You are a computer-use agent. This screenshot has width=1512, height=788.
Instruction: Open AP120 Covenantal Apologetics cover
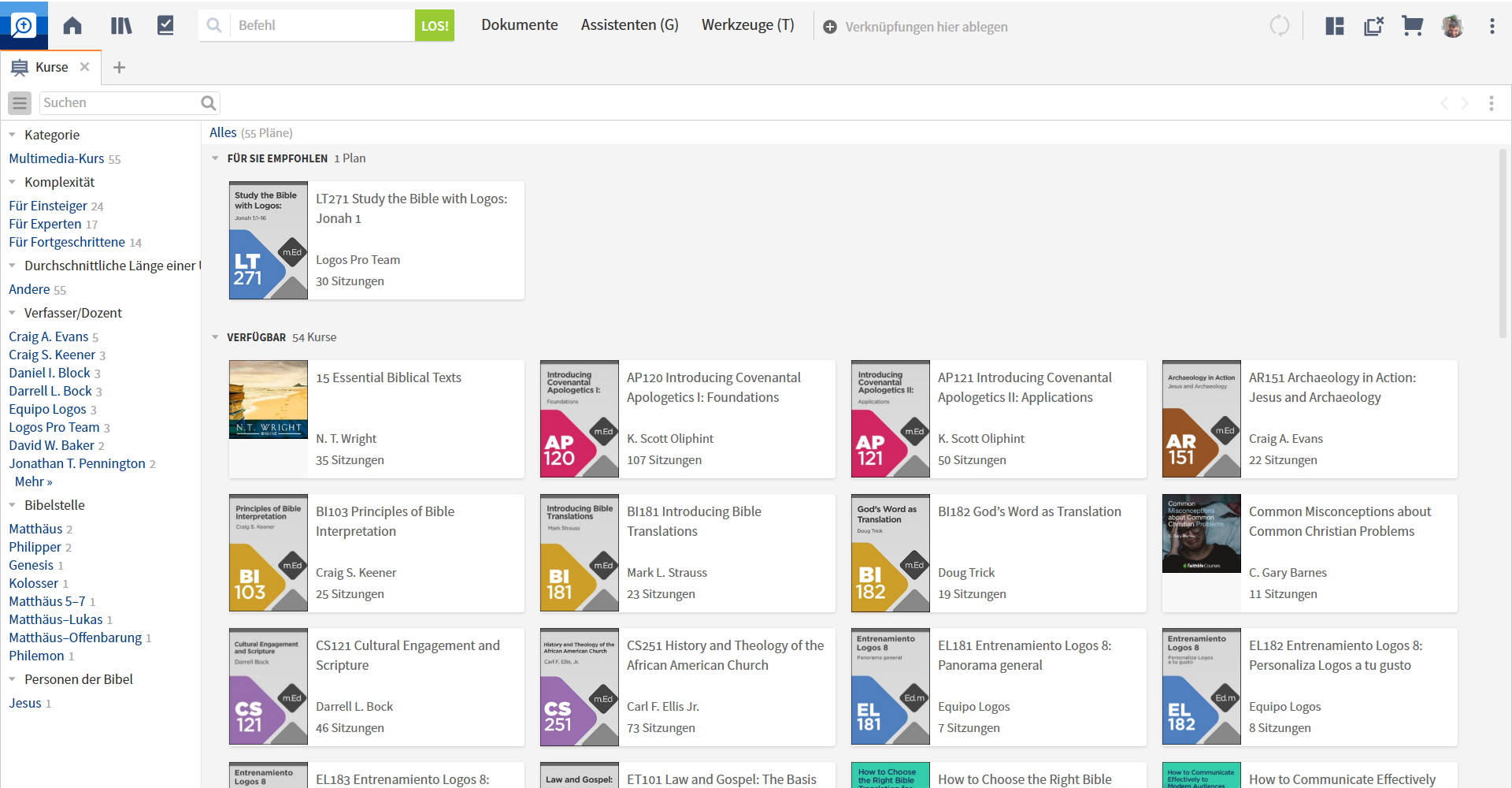tap(580, 419)
